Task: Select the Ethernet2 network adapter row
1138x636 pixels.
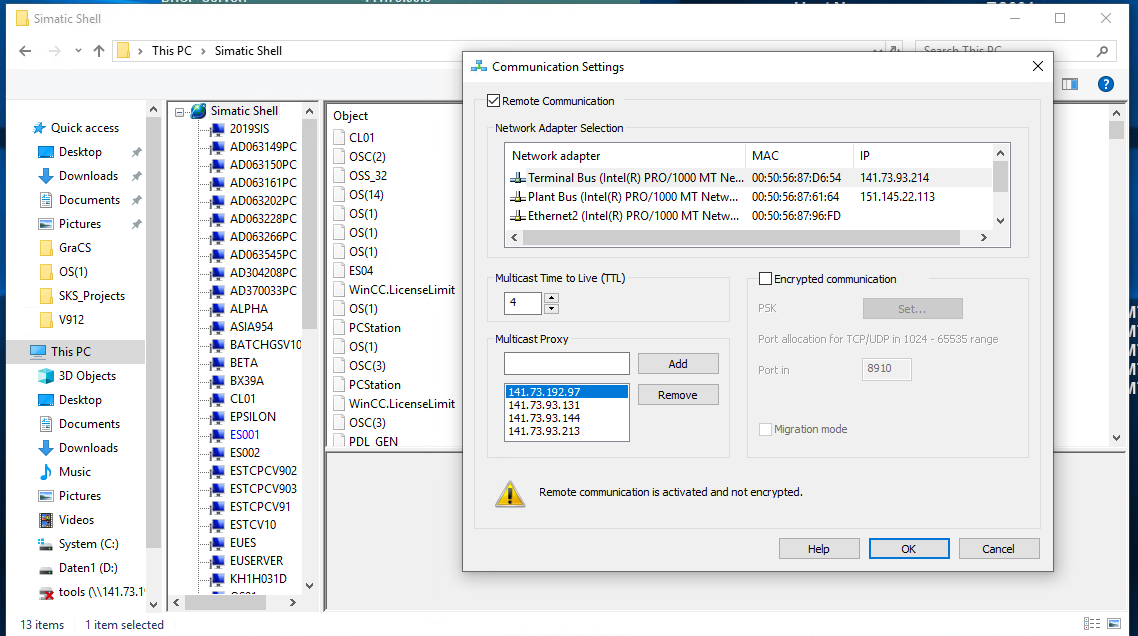Action: click(x=749, y=216)
